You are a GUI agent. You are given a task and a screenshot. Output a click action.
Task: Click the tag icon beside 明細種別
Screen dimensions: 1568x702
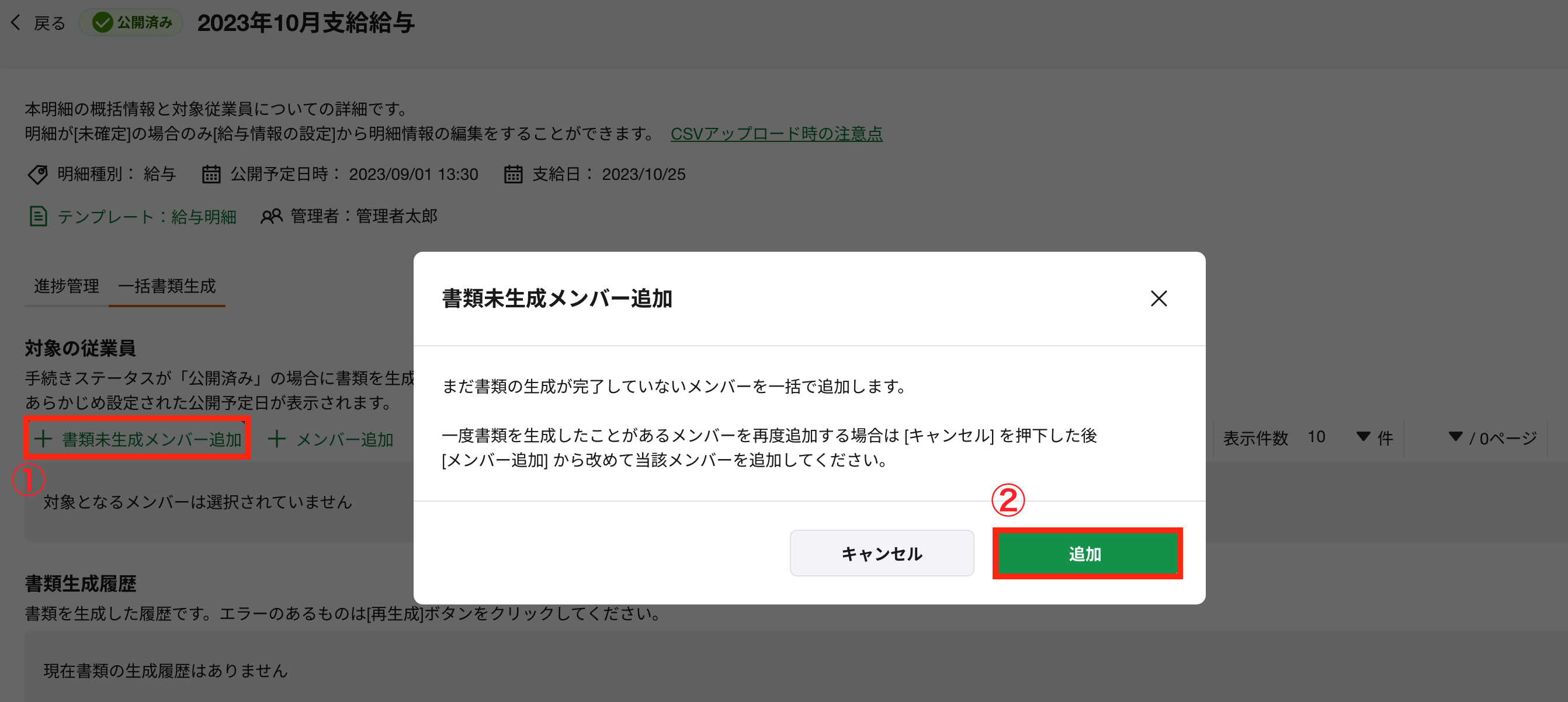coord(38,175)
